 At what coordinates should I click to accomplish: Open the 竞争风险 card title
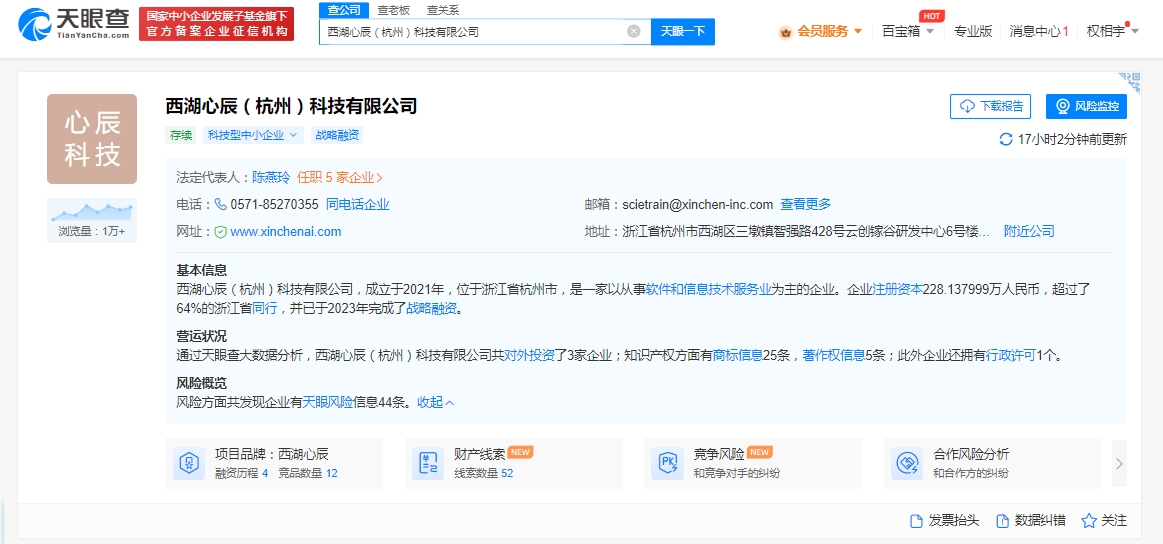[718, 454]
